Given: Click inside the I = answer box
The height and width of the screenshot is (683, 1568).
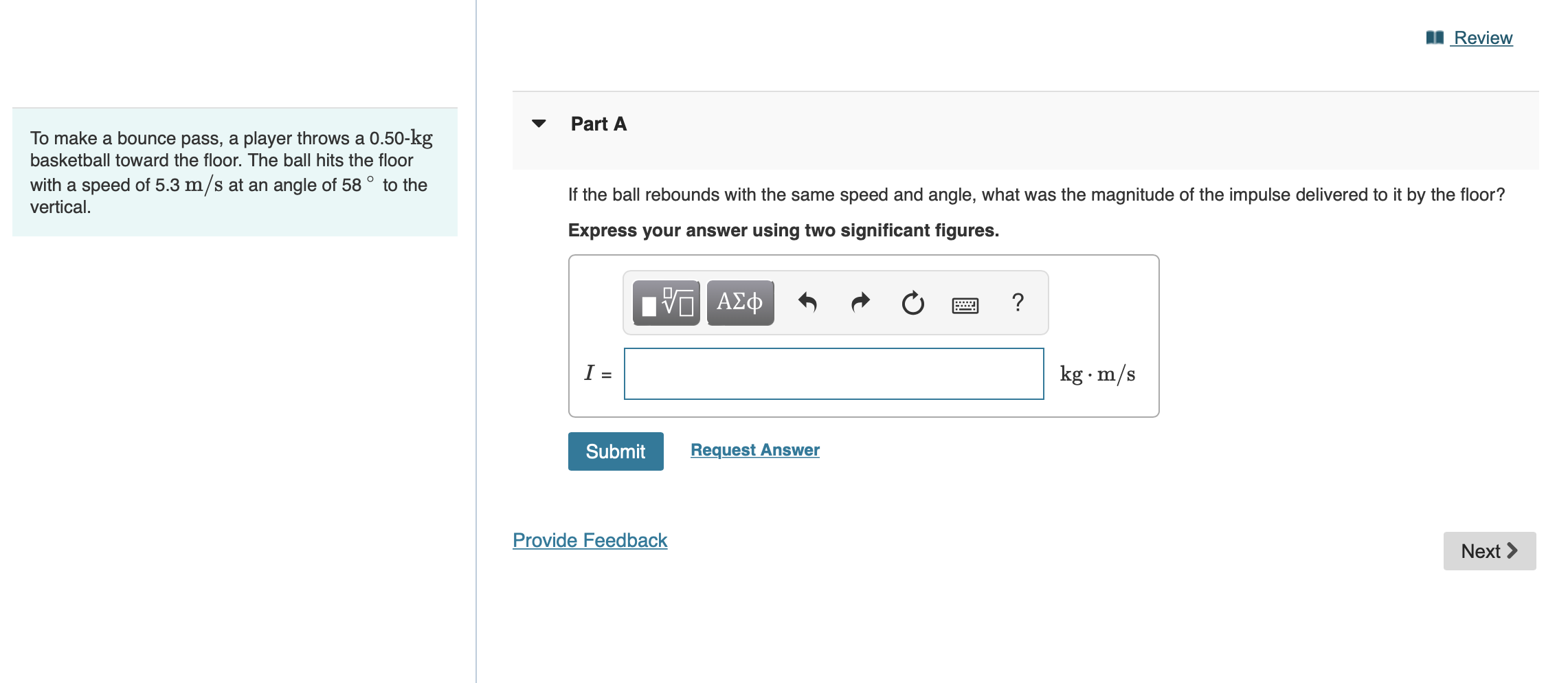Looking at the screenshot, I should click(x=833, y=373).
